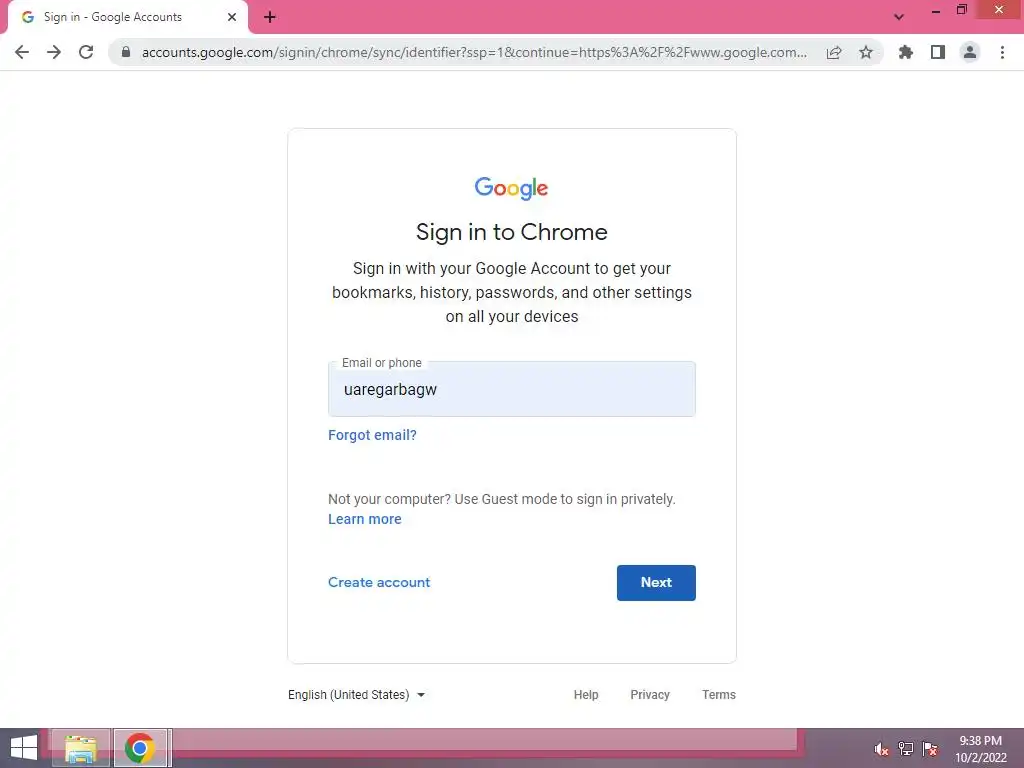Click the Create account link
Viewport: 1024px width, 768px height.
click(379, 583)
